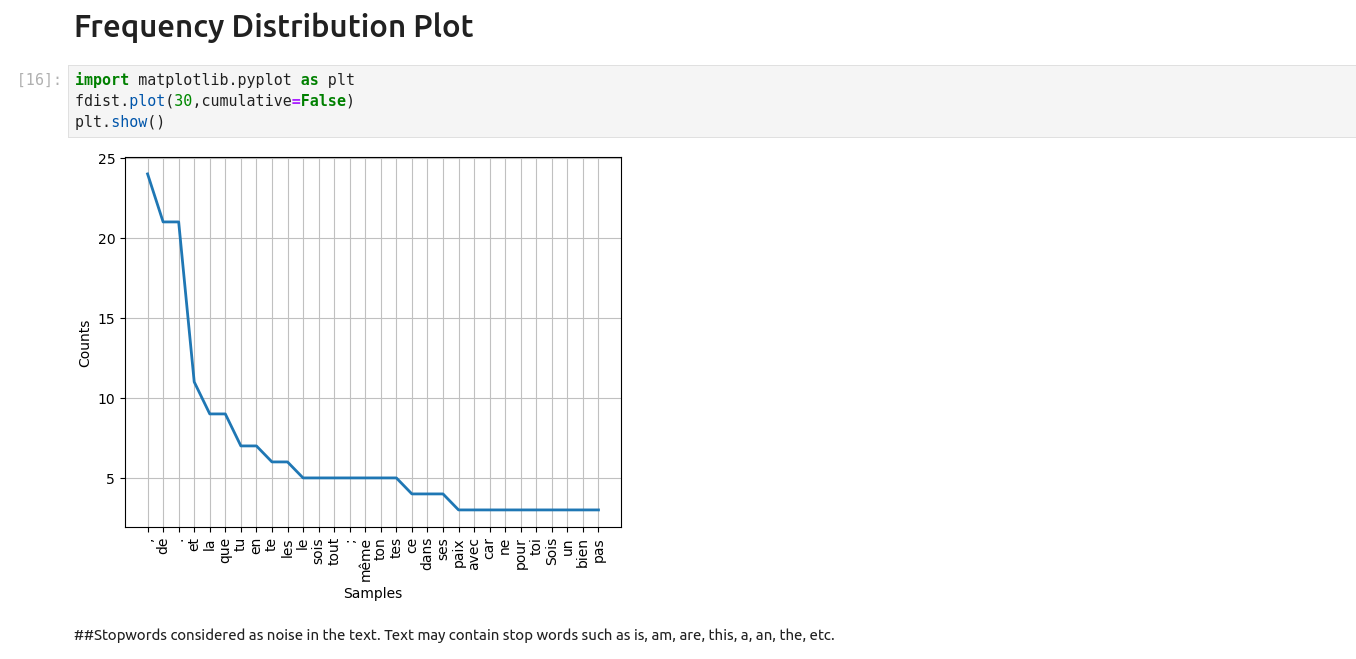Click the 25 tick on the y-axis
Screen dimensions: 1356x659
click(x=107, y=159)
